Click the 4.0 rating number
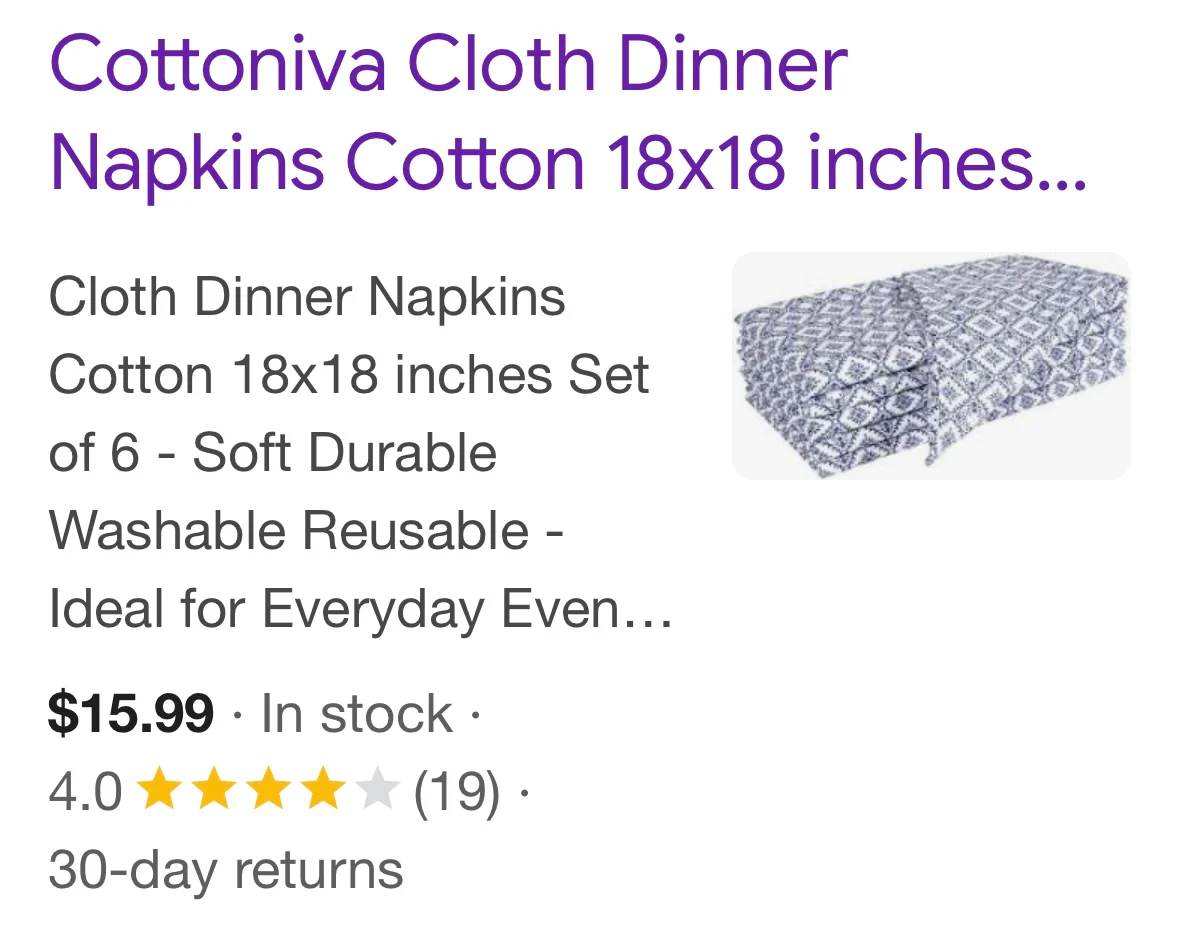The image size is (1179, 932). (85, 793)
